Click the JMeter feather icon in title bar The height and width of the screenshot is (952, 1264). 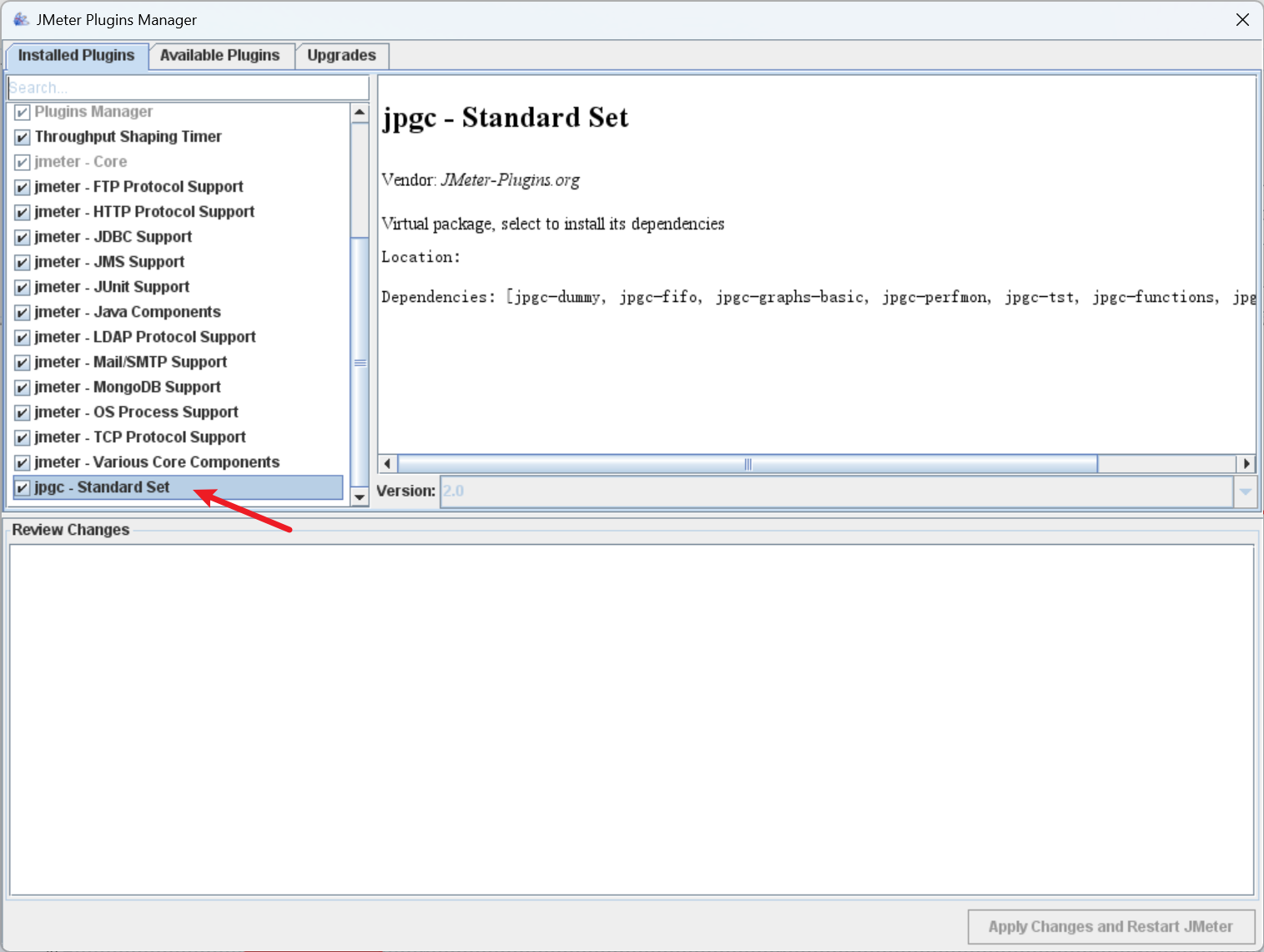point(22,19)
